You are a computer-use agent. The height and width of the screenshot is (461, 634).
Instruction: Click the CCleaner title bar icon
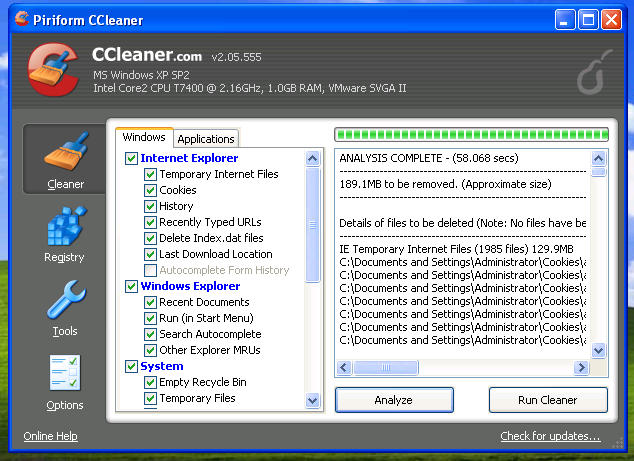pyautogui.click(x=22, y=19)
